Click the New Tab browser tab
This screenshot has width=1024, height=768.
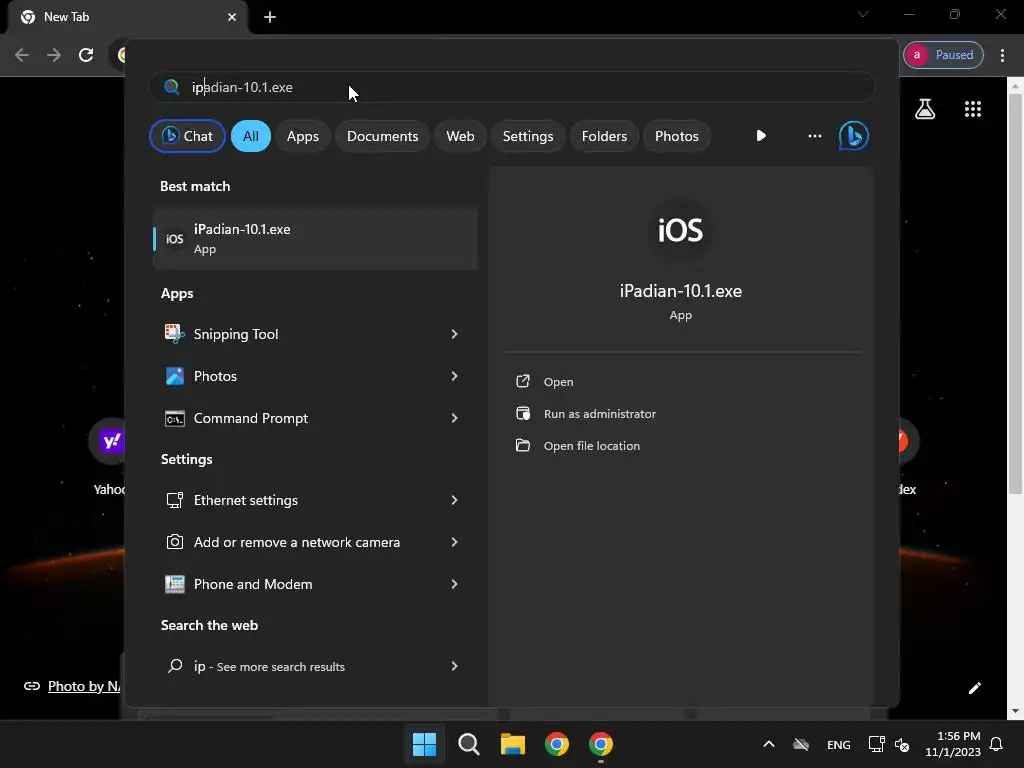[x=128, y=17]
